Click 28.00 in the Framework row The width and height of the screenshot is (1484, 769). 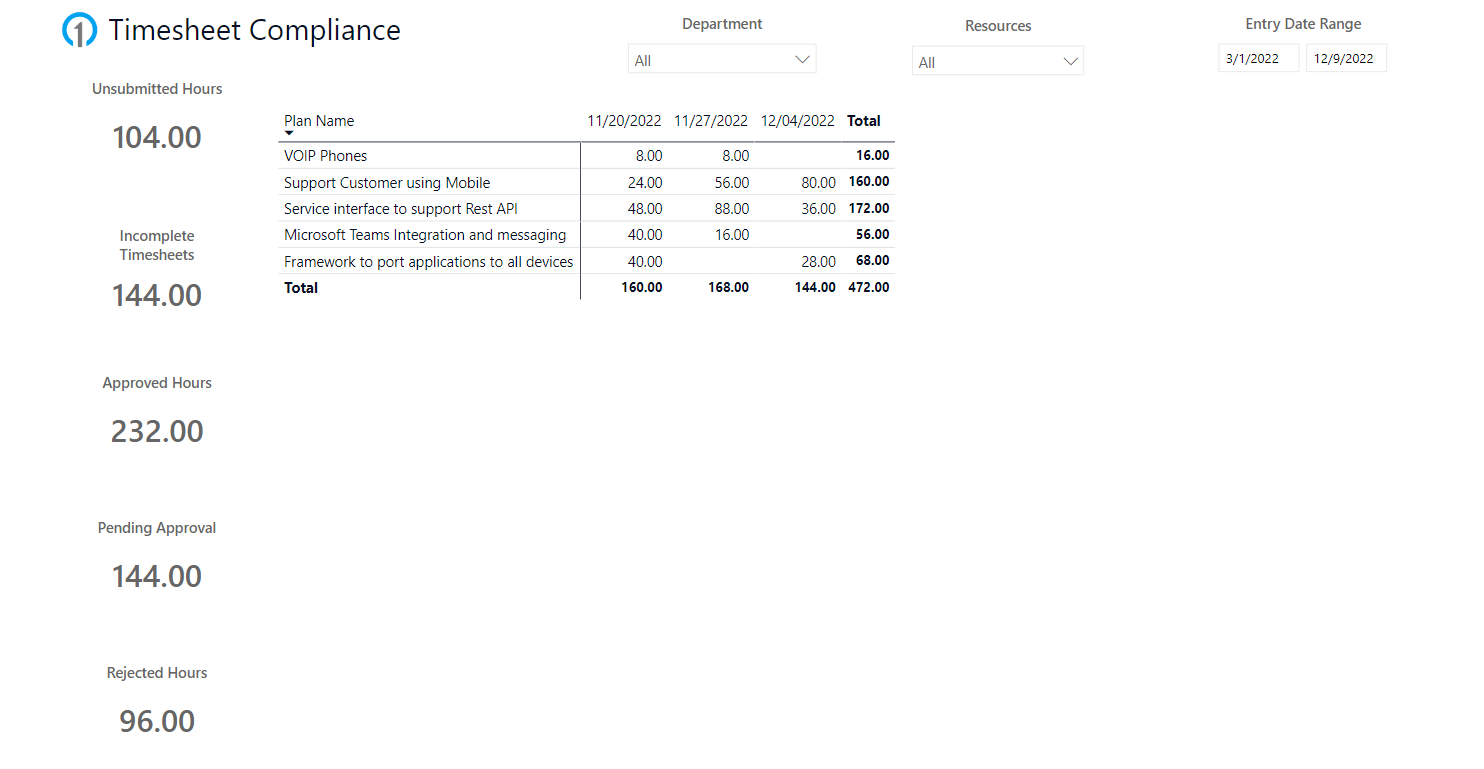819,262
